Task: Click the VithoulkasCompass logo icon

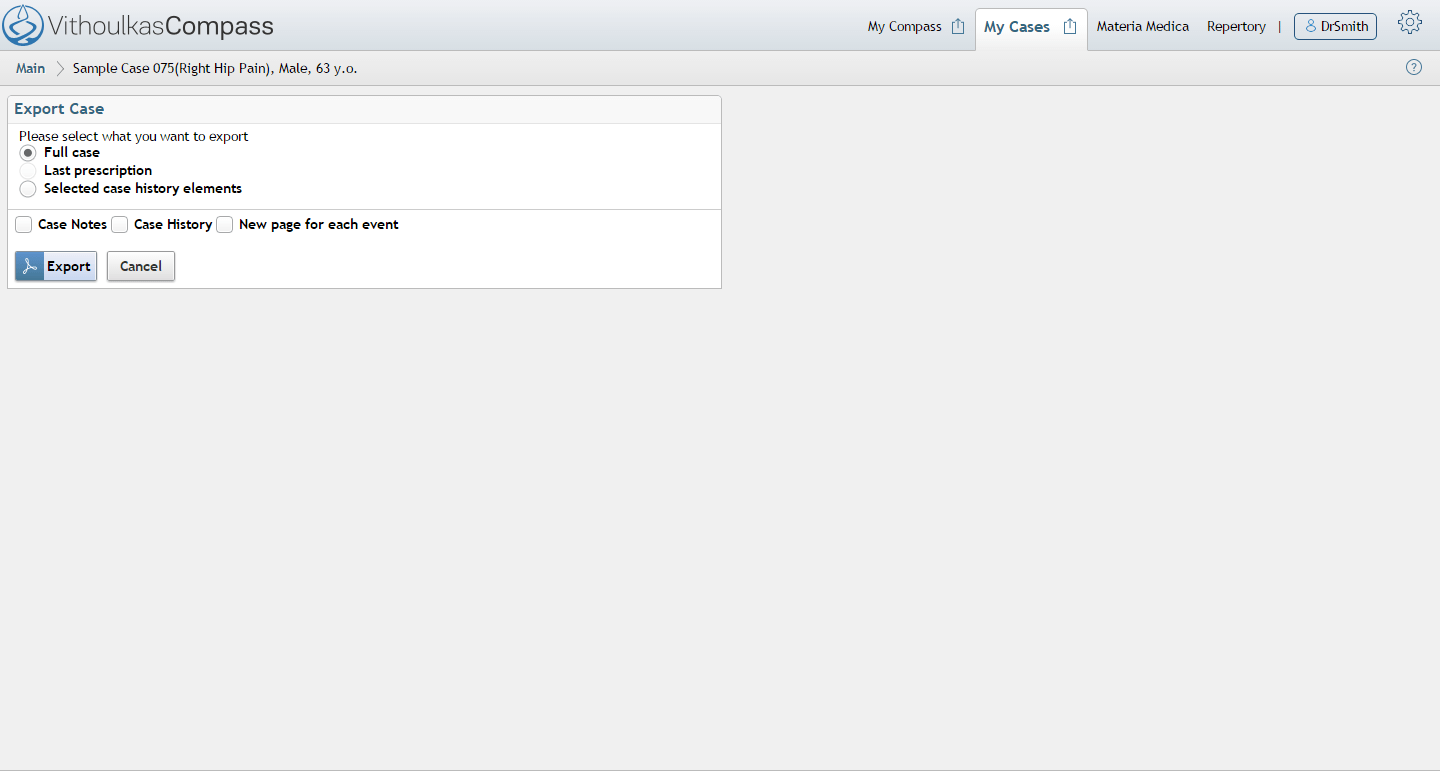Action: 23,26
